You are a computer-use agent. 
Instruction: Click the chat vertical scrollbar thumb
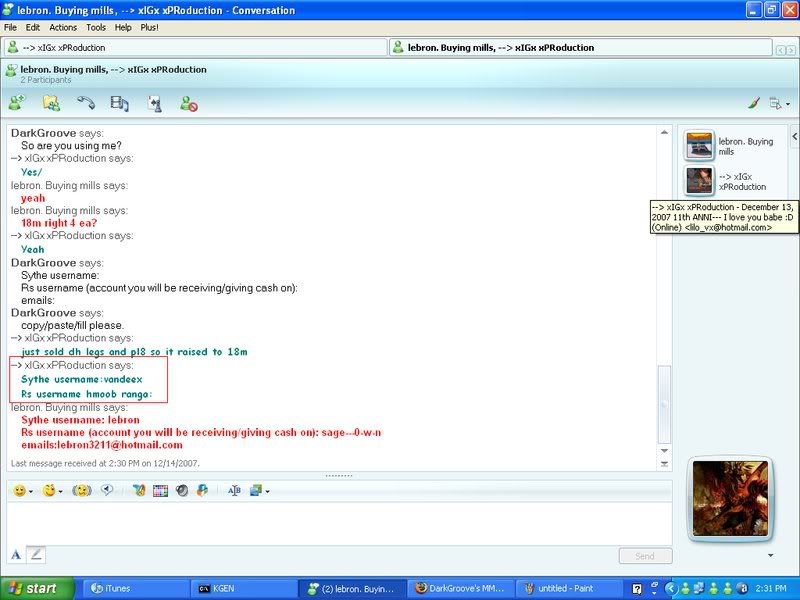pyautogui.click(x=664, y=404)
